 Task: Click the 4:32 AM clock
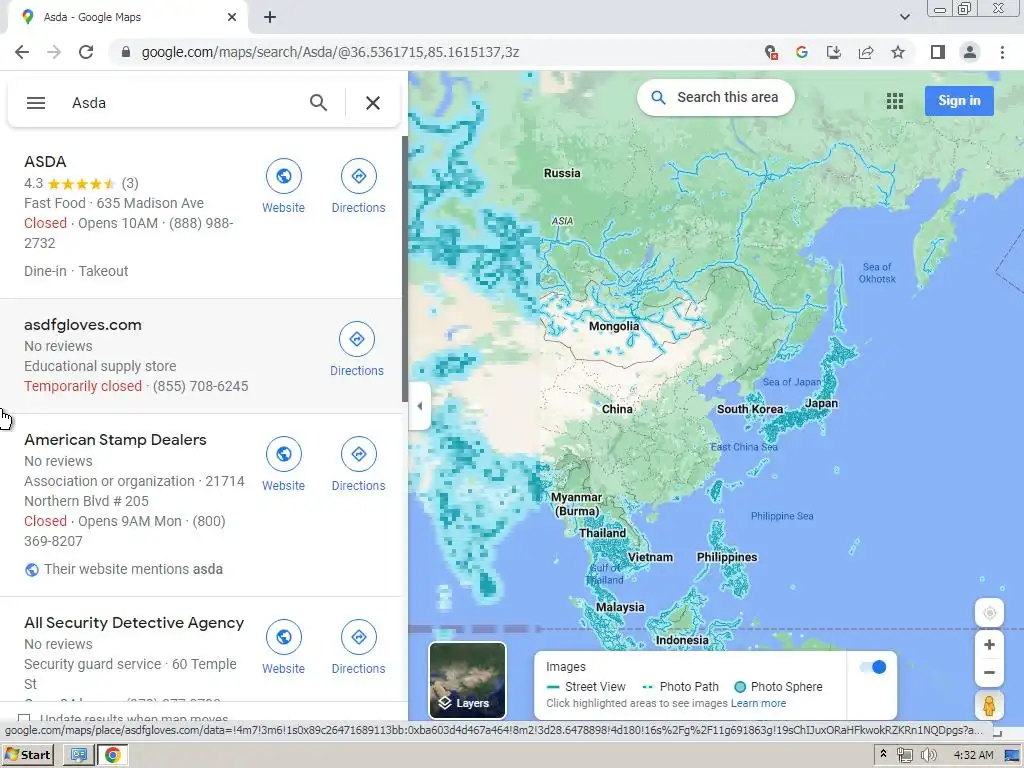click(x=973, y=755)
